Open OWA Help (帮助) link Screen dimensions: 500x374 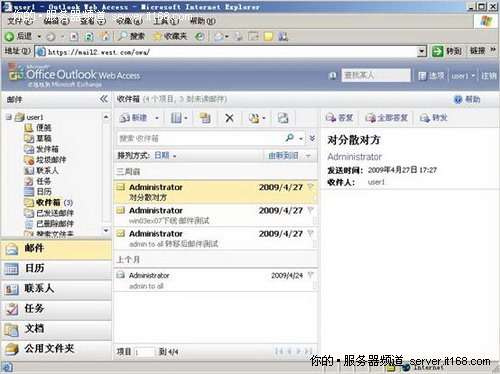click(x=467, y=99)
